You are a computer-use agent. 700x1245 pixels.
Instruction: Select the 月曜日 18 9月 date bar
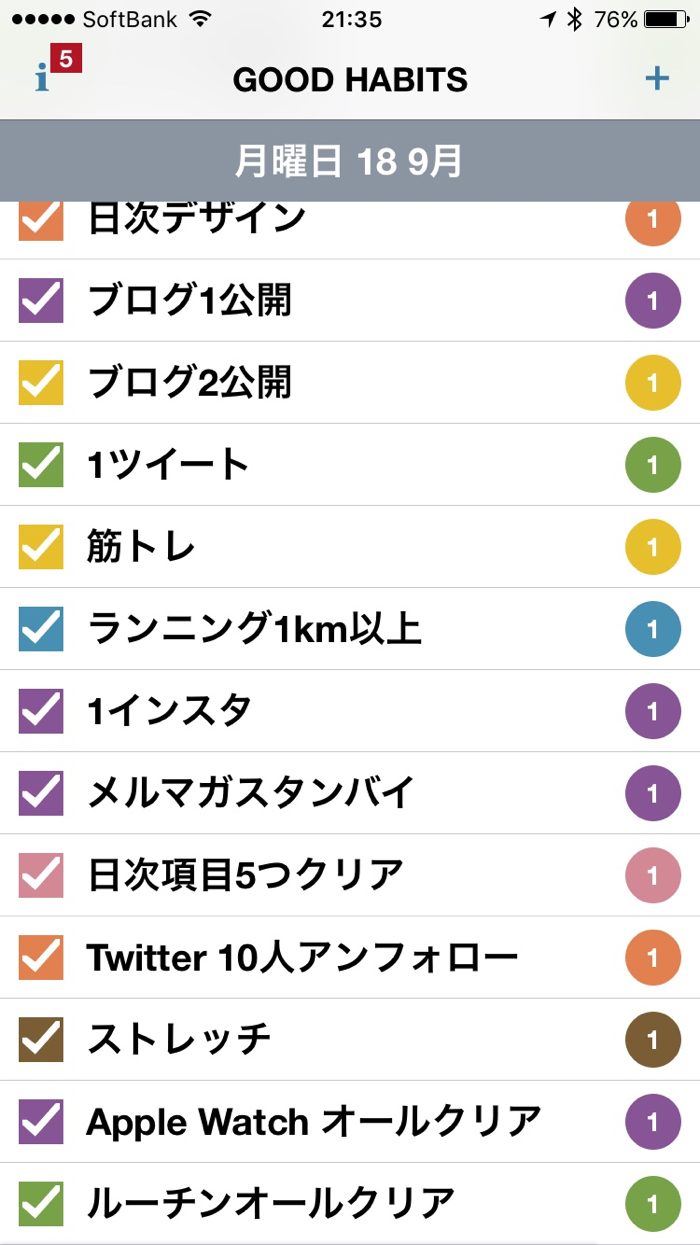pyautogui.click(x=350, y=161)
